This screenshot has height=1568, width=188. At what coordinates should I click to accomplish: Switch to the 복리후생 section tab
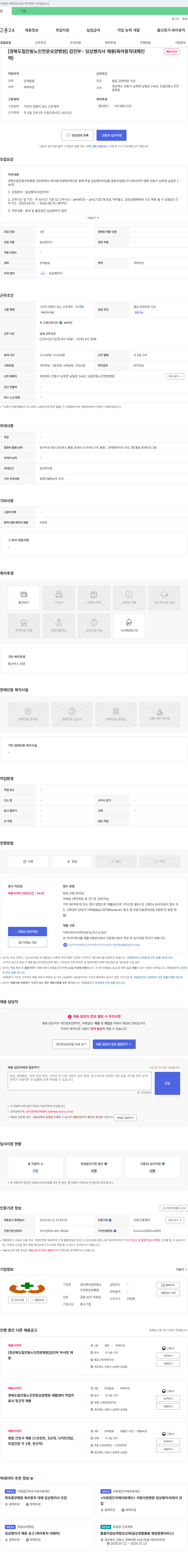coord(110,43)
